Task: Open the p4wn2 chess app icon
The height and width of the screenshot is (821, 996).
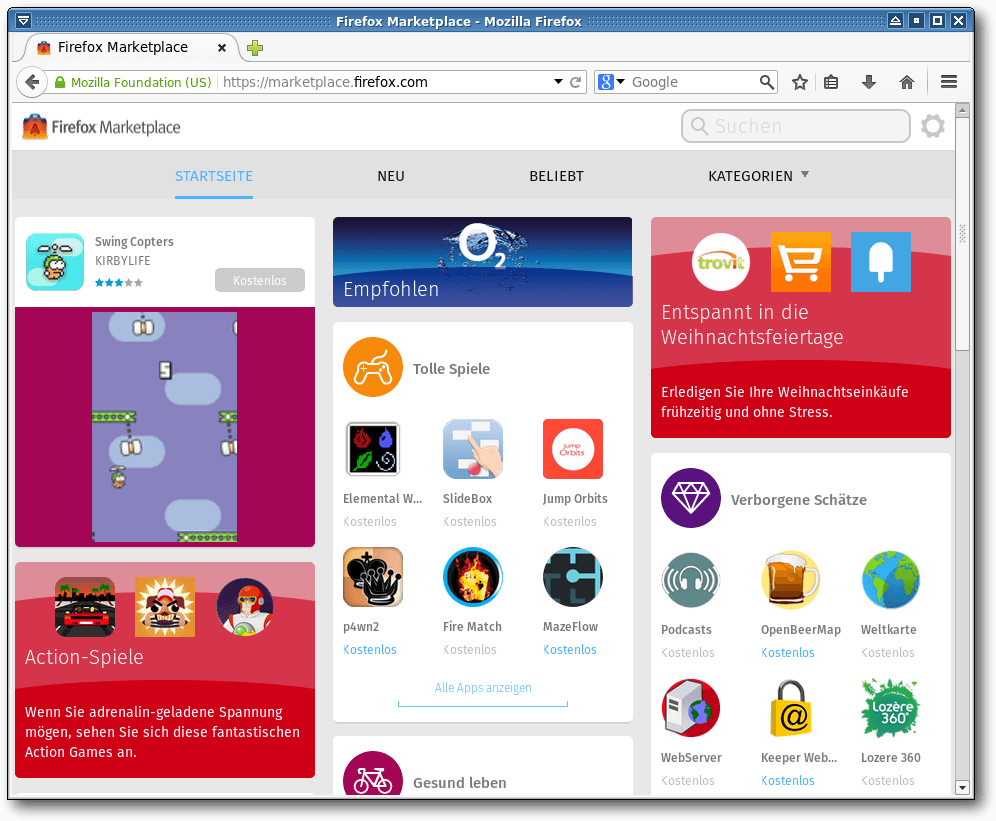Action: coord(373,577)
